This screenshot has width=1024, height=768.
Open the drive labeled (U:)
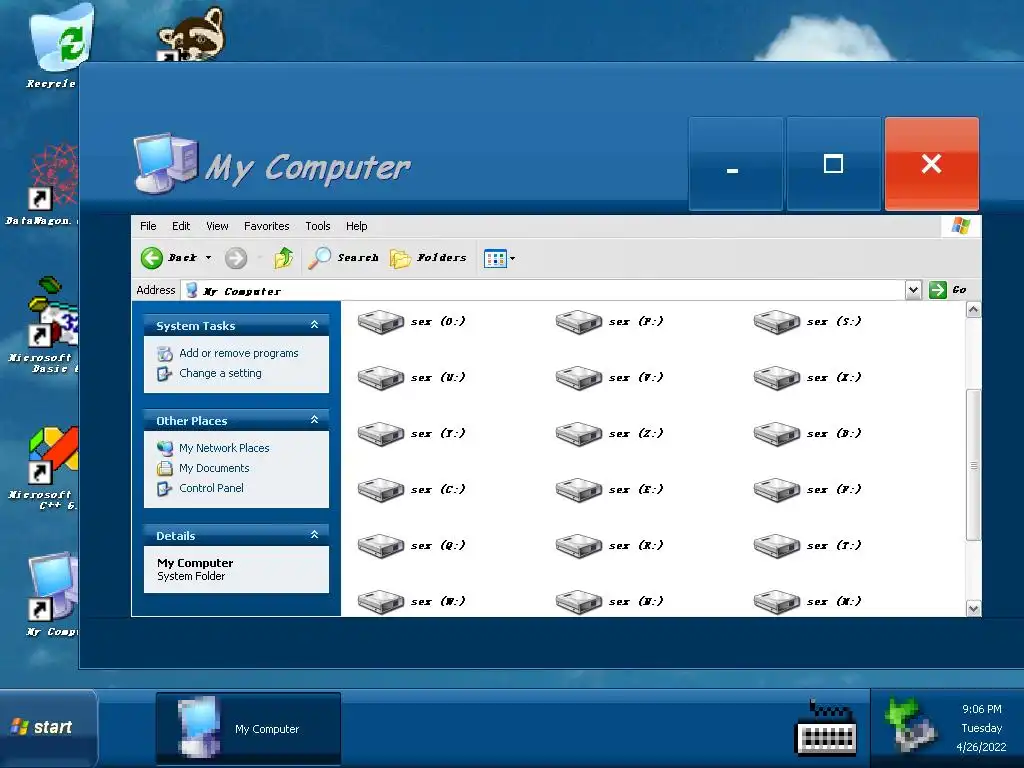tap(411, 377)
